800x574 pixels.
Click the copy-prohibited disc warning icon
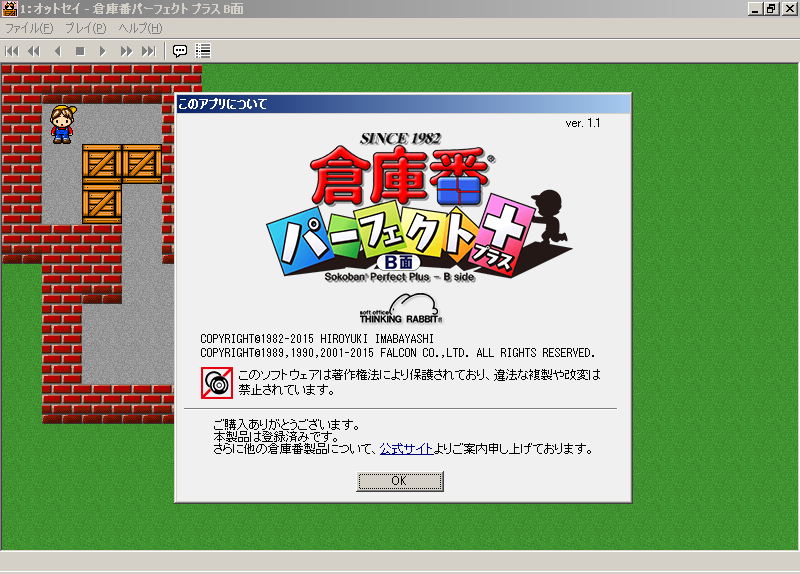coord(216,381)
